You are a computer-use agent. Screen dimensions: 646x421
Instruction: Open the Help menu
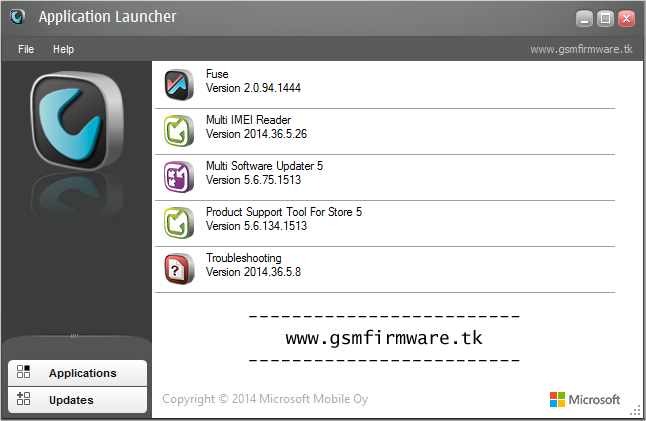point(63,49)
